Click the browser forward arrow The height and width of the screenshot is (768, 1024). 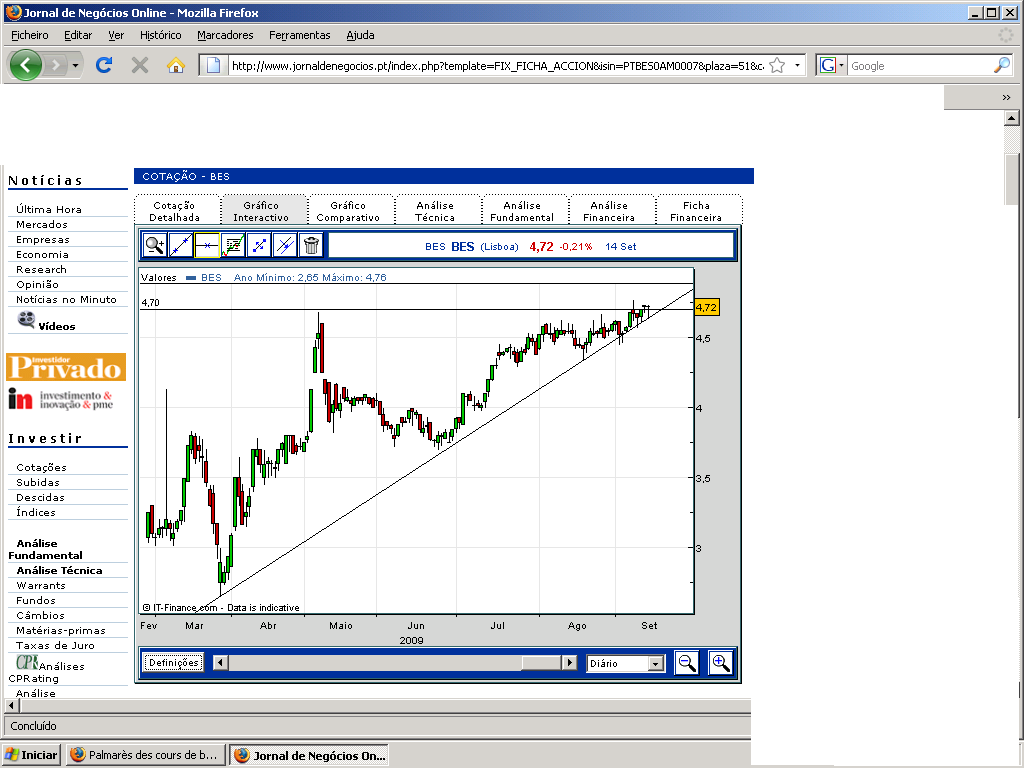tap(56, 65)
